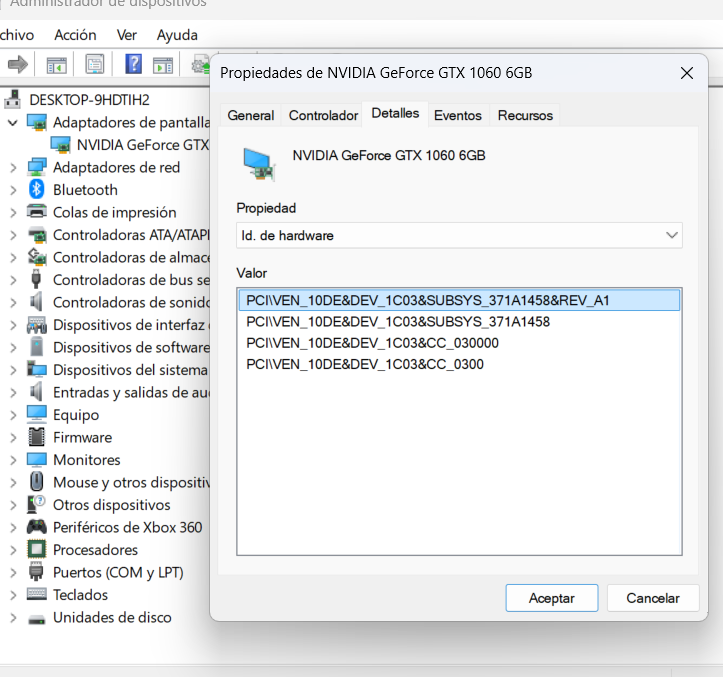Click the Bluetooth icon
Screen dimensions: 723x677
click(x=36, y=190)
